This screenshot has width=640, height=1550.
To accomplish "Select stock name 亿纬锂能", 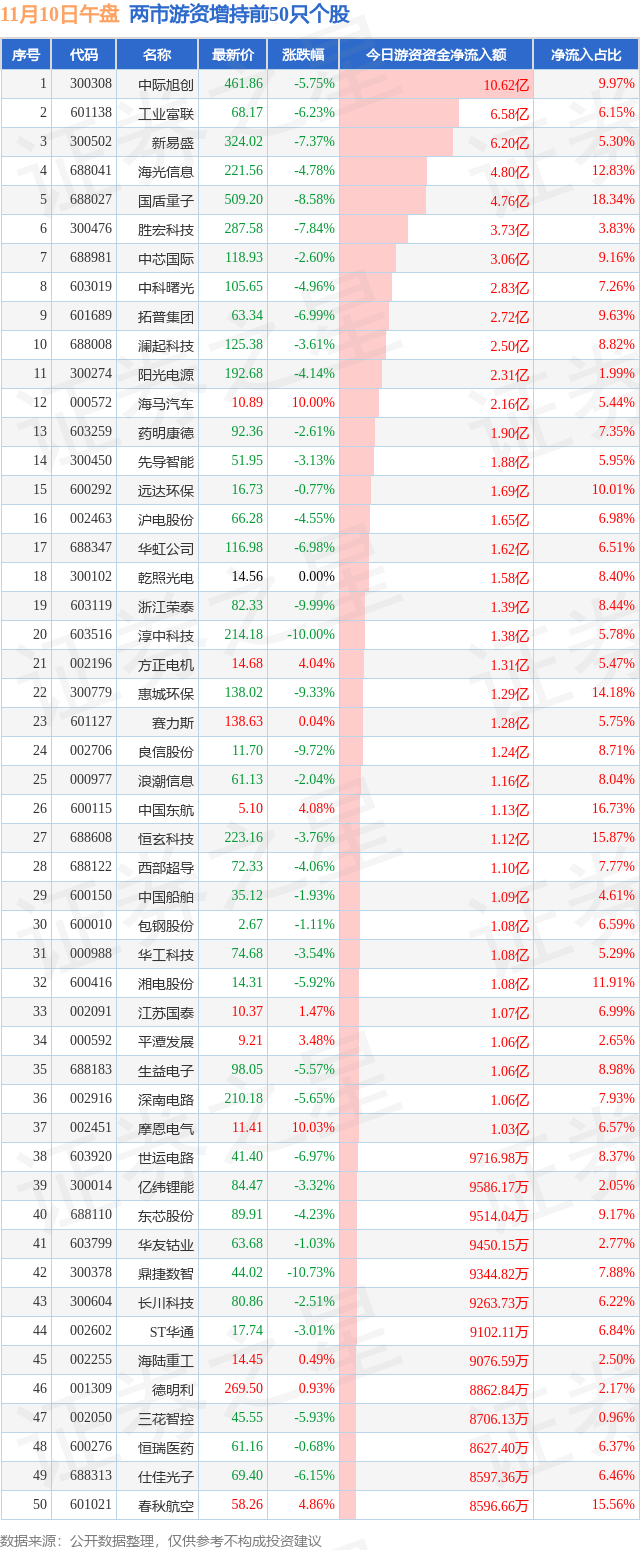I will pos(167,1187).
